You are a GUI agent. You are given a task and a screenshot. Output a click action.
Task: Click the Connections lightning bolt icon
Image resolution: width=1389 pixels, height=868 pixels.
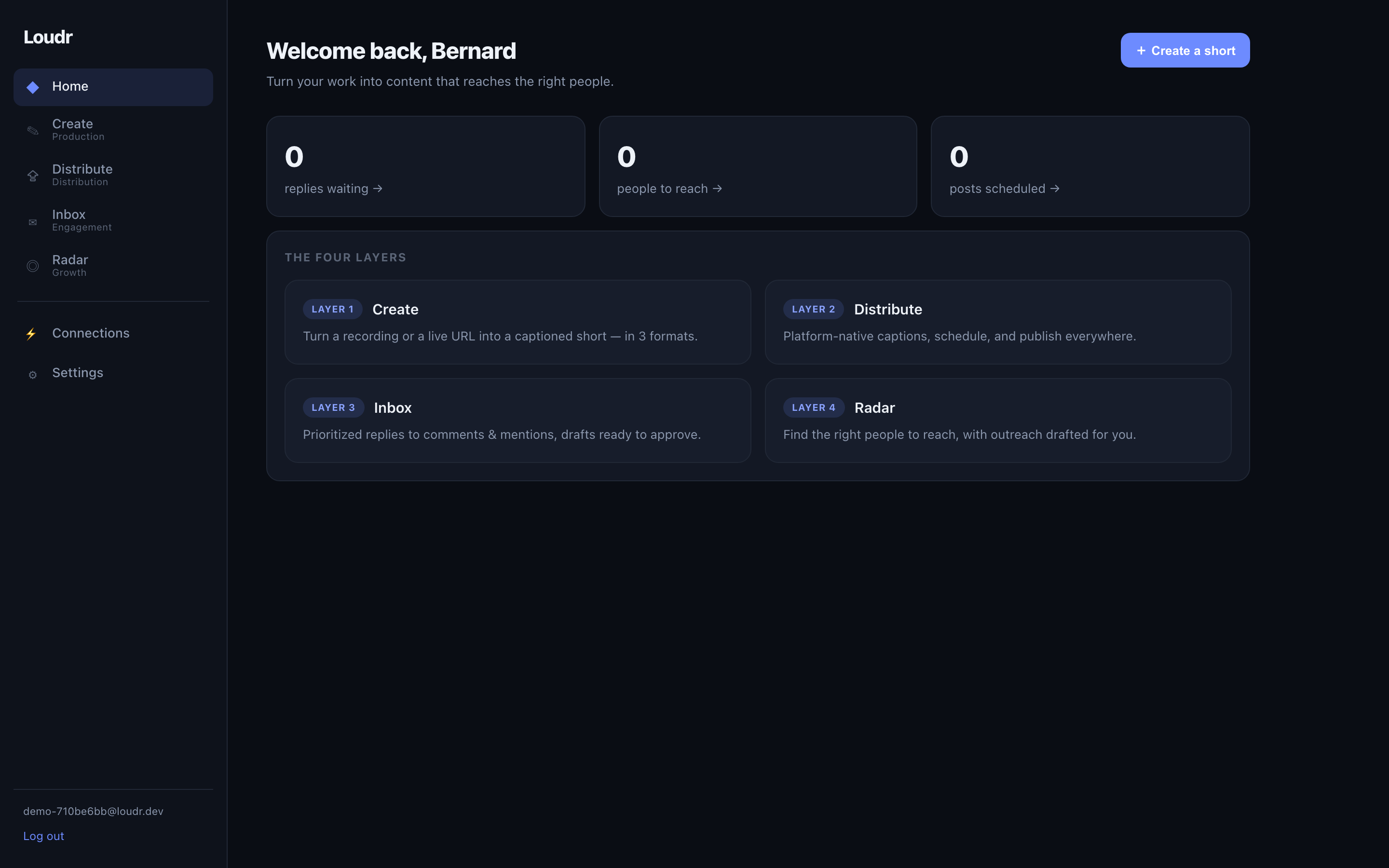(x=31, y=334)
